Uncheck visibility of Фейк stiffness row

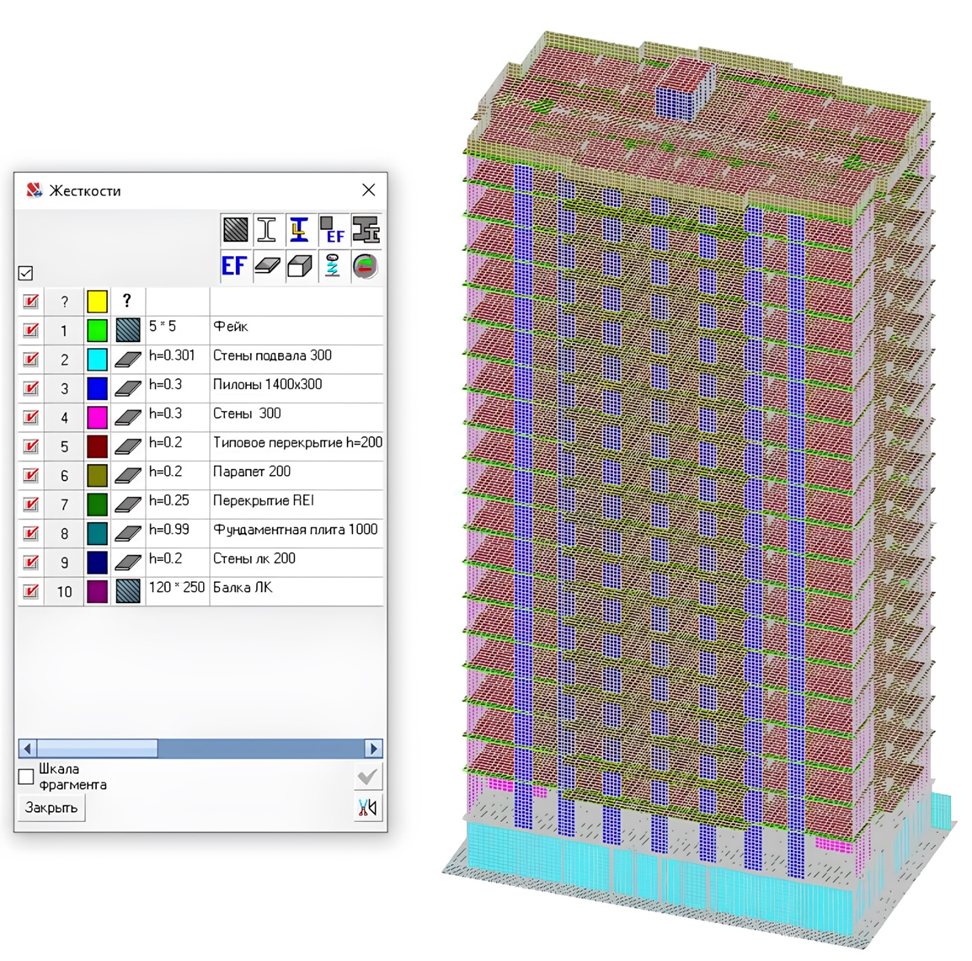pyautogui.click(x=31, y=330)
